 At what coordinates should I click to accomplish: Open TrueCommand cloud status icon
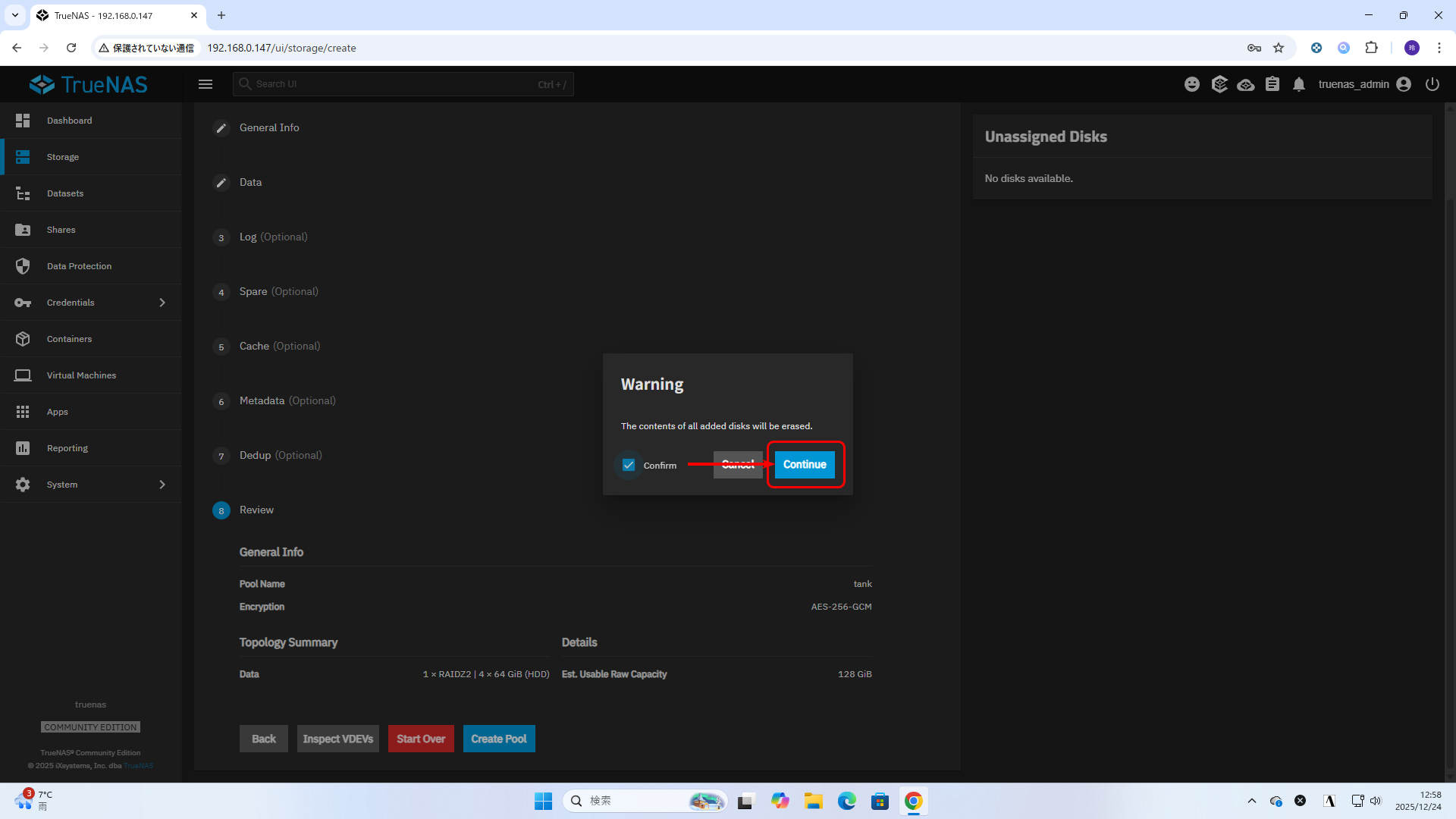click(1245, 84)
